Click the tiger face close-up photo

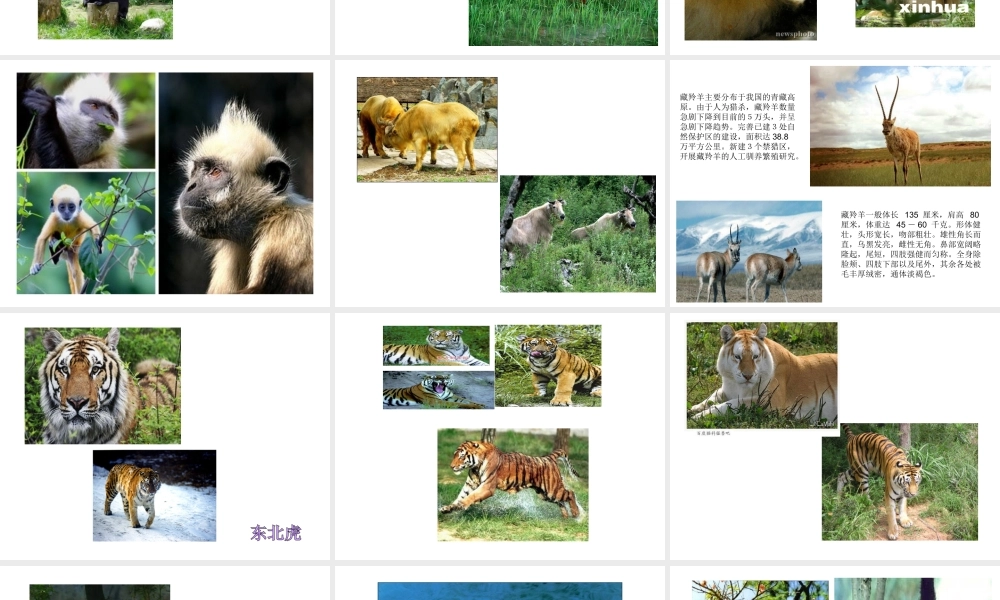(103, 386)
